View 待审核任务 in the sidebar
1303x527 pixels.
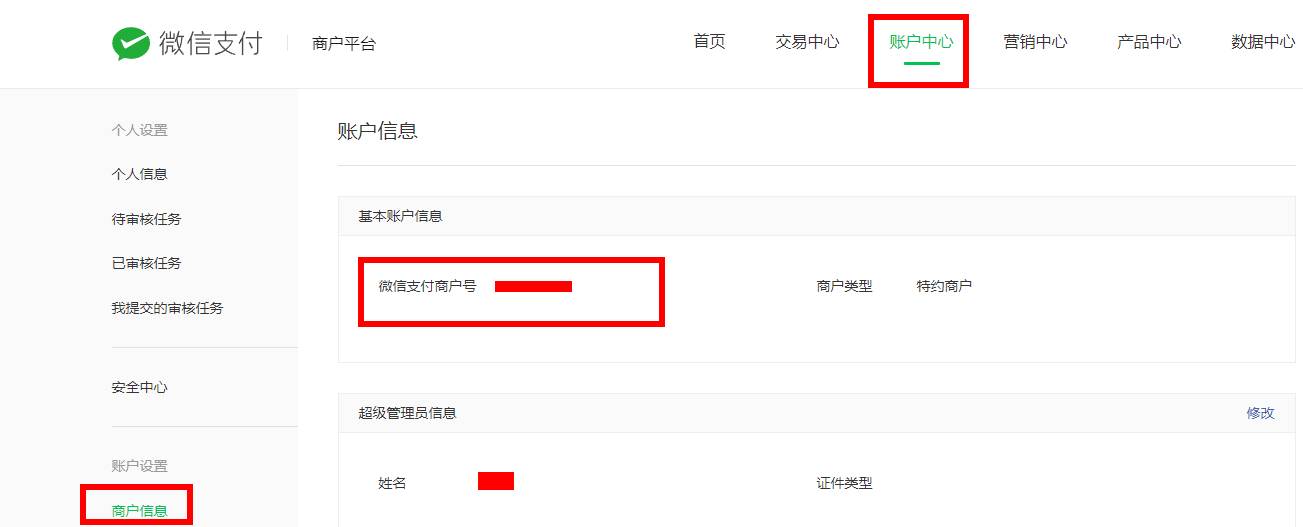coord(146,219)
